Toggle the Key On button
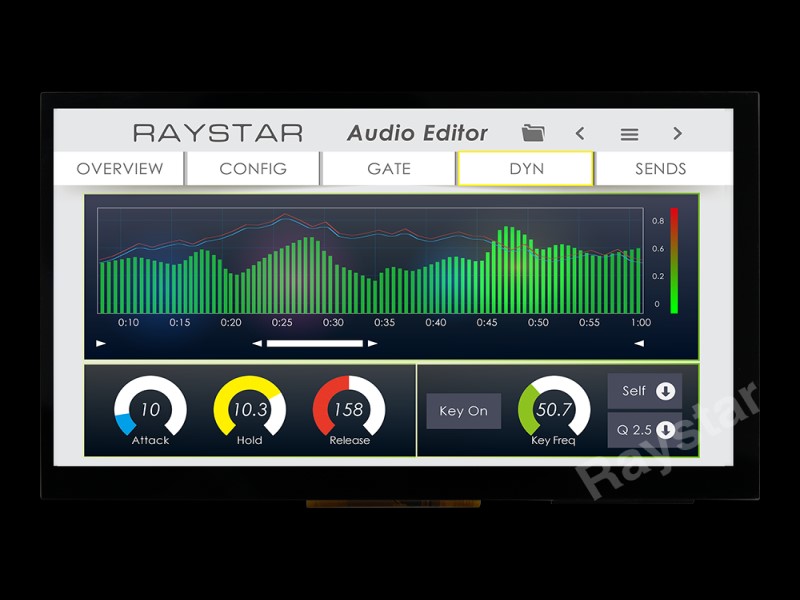 [464, 411]
